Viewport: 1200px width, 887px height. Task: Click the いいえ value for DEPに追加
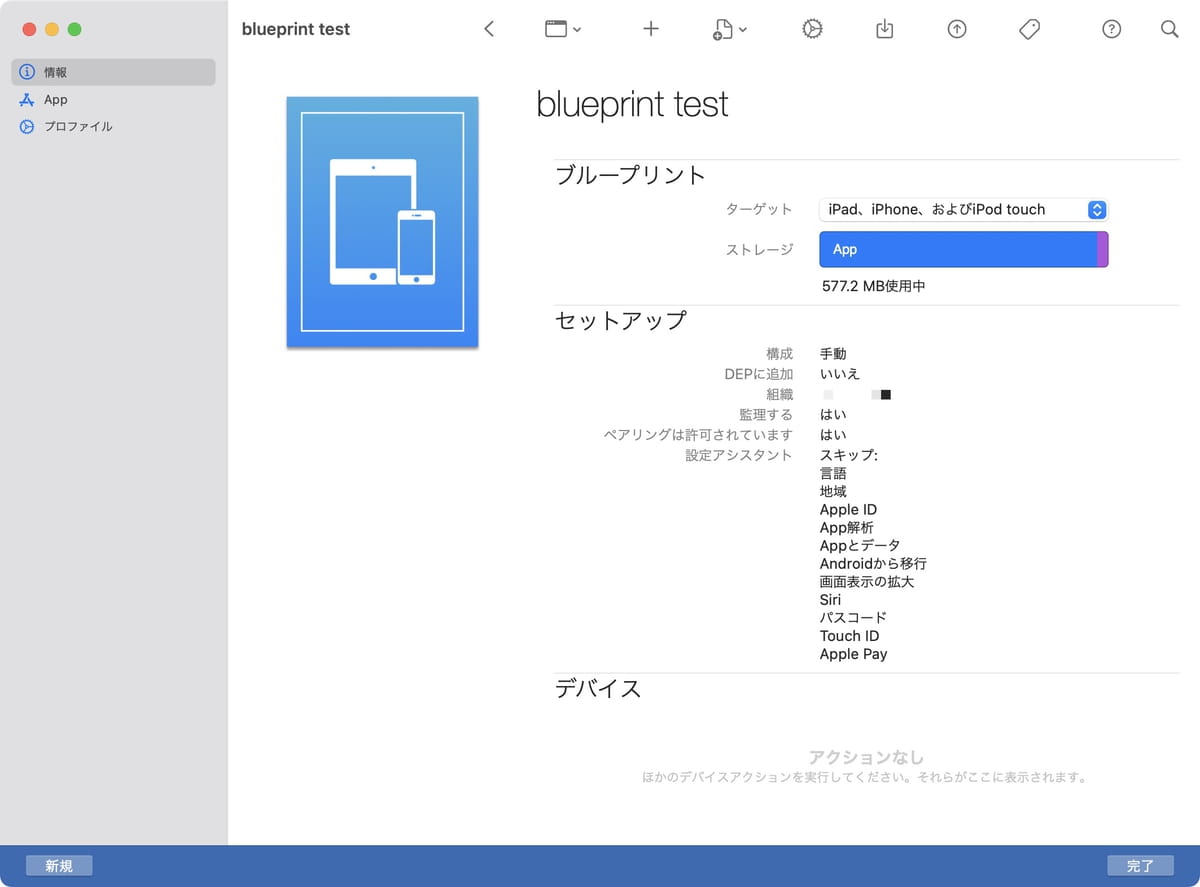pos(840,374)
